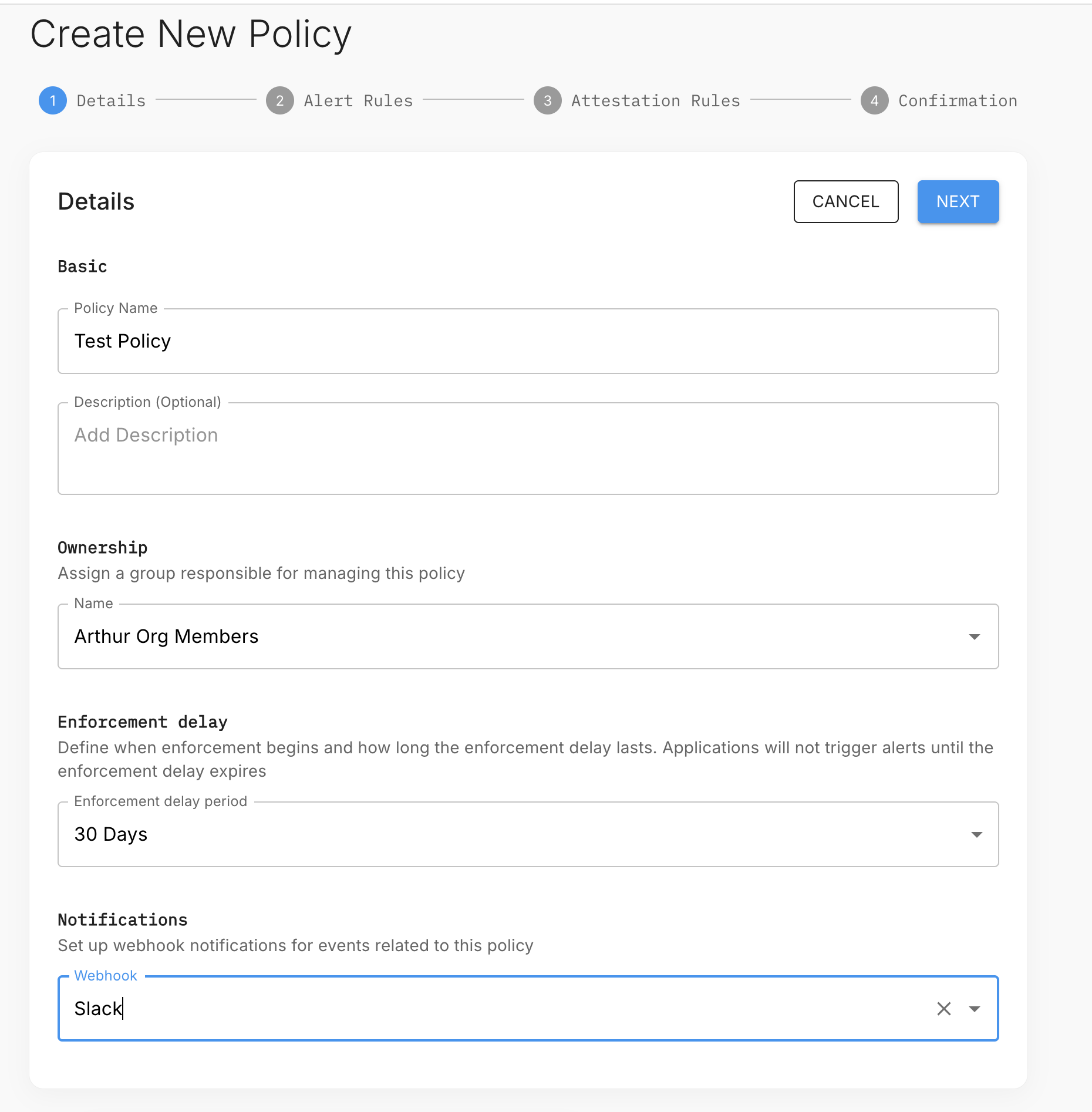Go to the Details step label

pos(112,100)
